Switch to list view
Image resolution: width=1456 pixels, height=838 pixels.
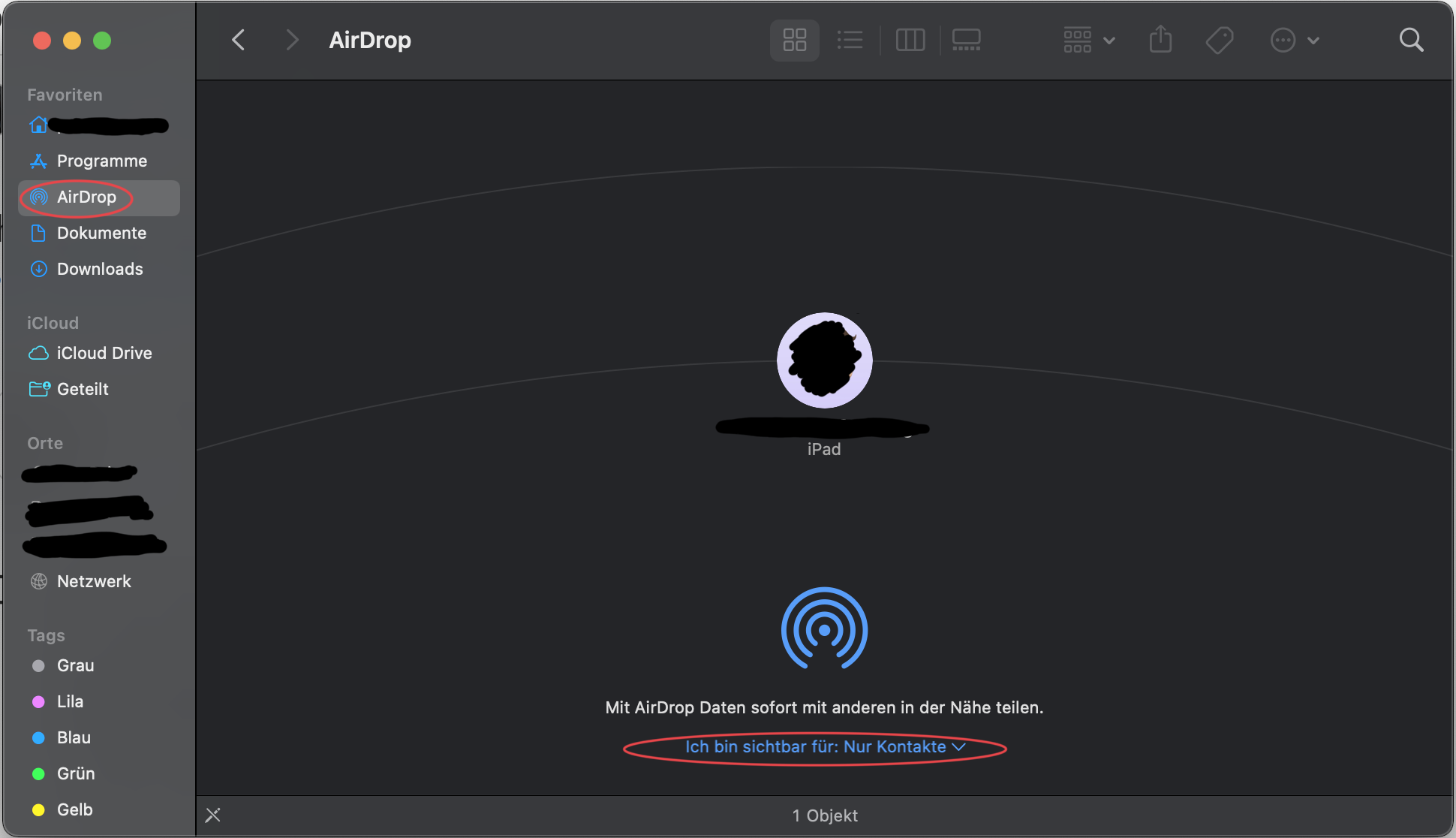[850, 40]
